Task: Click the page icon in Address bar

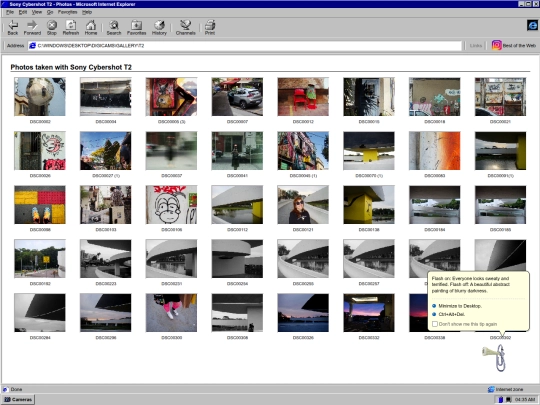Action: (x=32, y=45)
